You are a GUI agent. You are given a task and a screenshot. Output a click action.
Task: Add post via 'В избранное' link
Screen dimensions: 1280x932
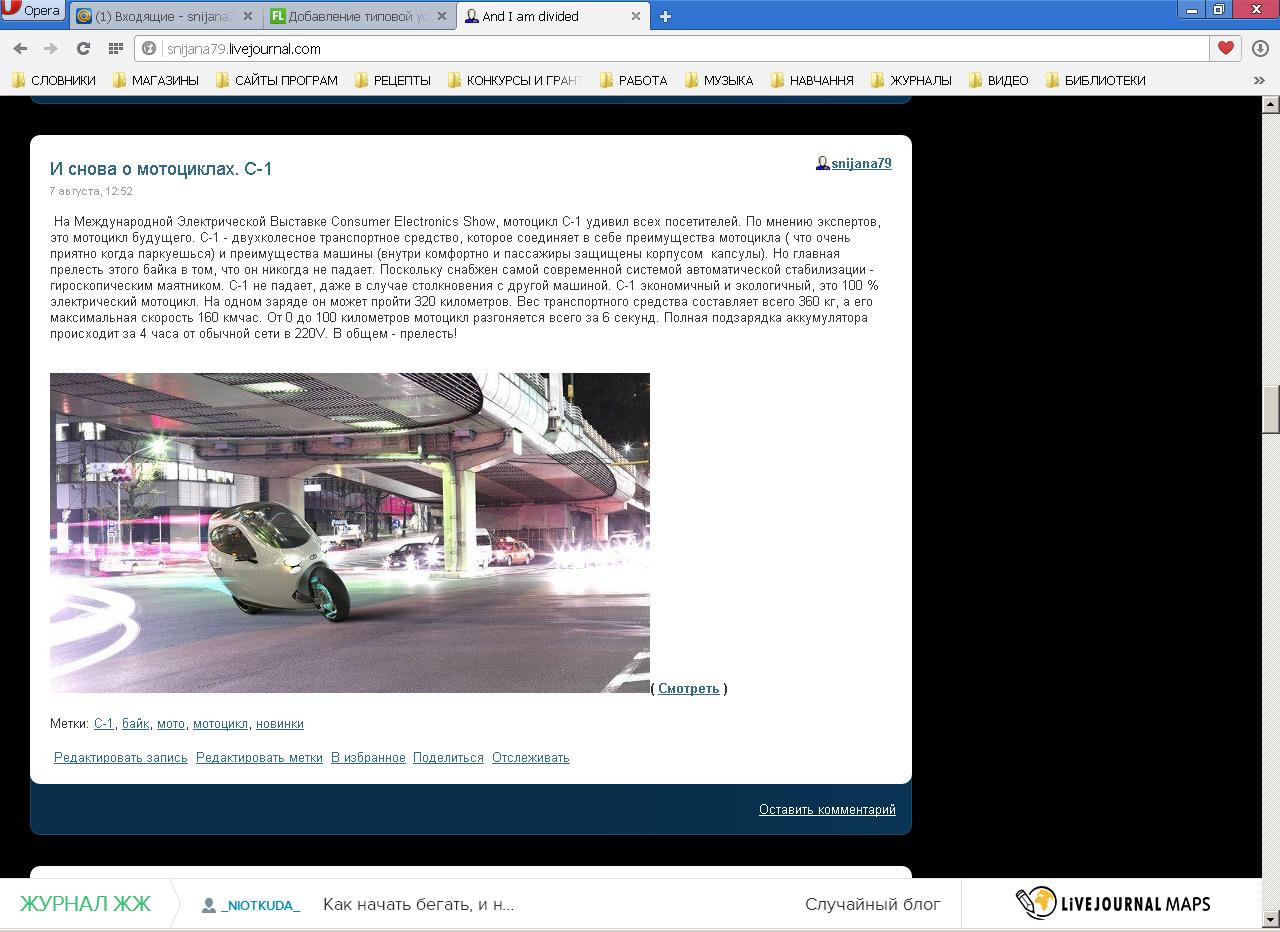pyautogui.click(x=368, y=757)
